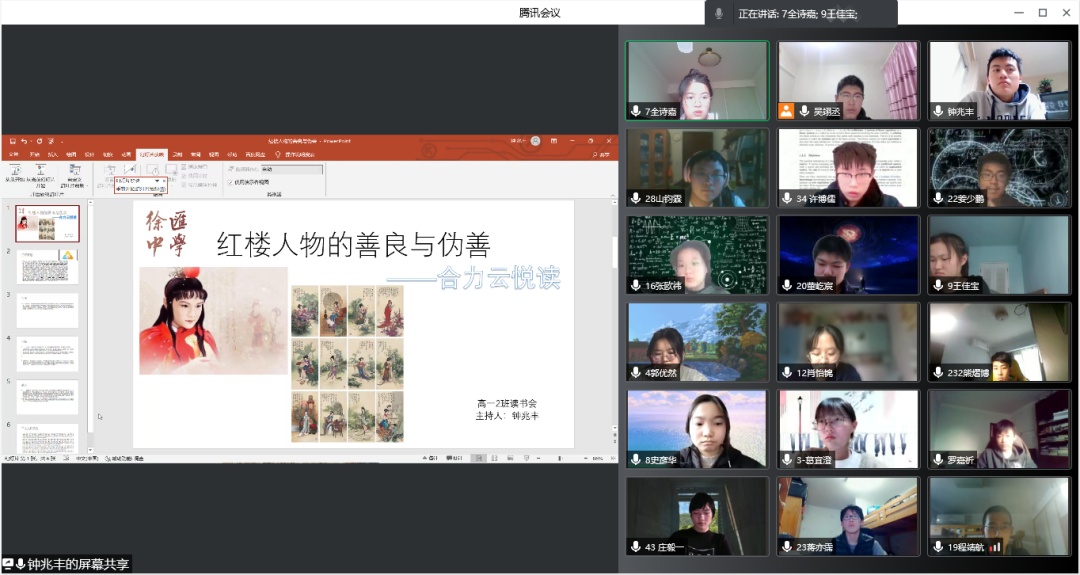Click the 'From Beginning' slideshow icon in the ribbon
Image resolution: width=1080 pixels, height=575 pixels.
pyautogui.click(x=18, y=171)
